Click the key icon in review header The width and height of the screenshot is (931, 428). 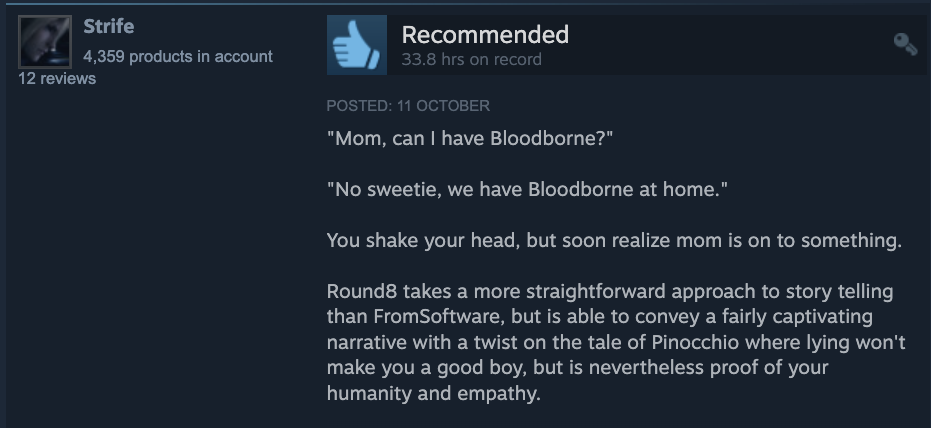pyautogui.click(x=905, y=44)
